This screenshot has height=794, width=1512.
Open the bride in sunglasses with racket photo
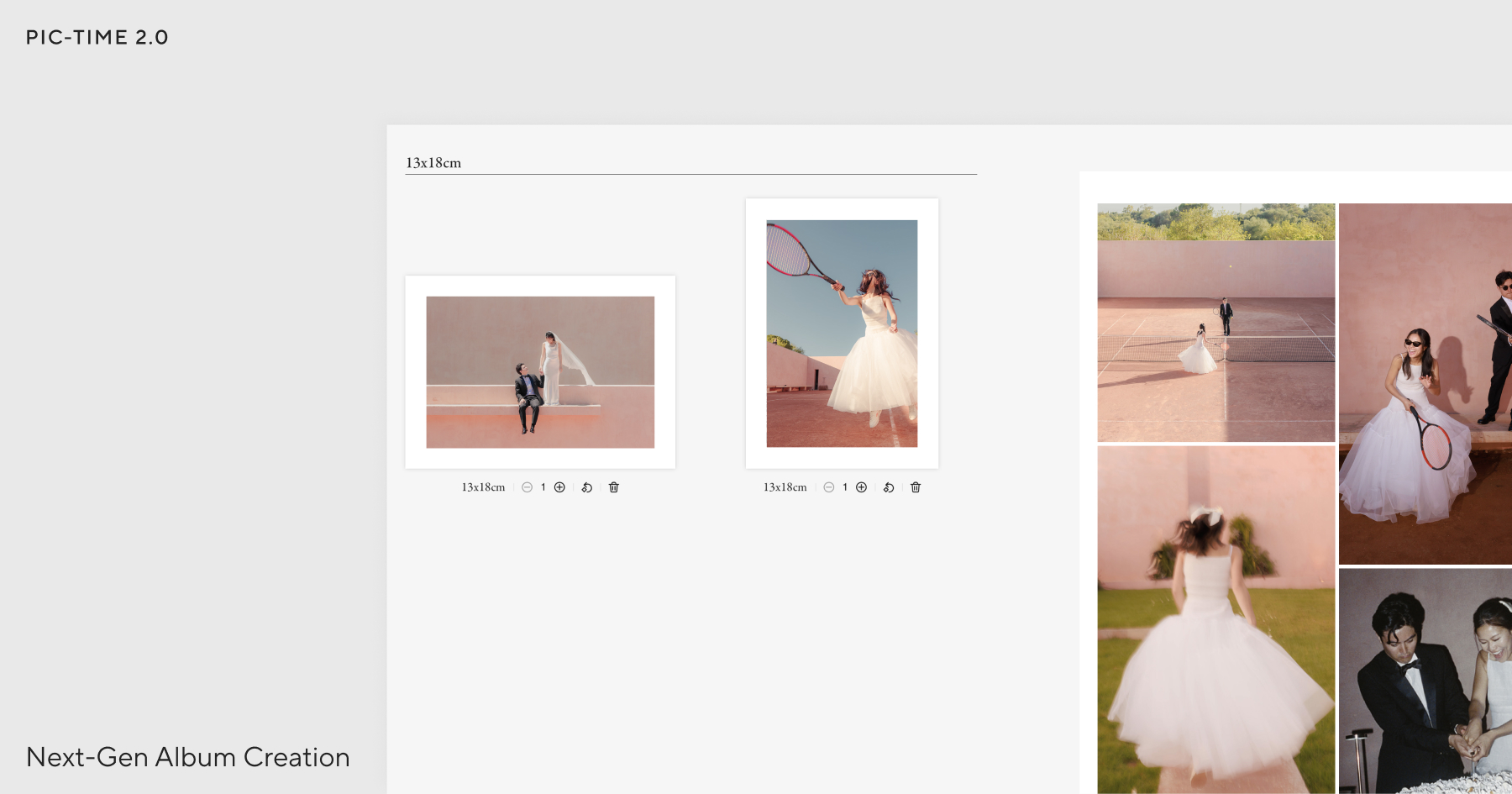tap(1425, 384)
